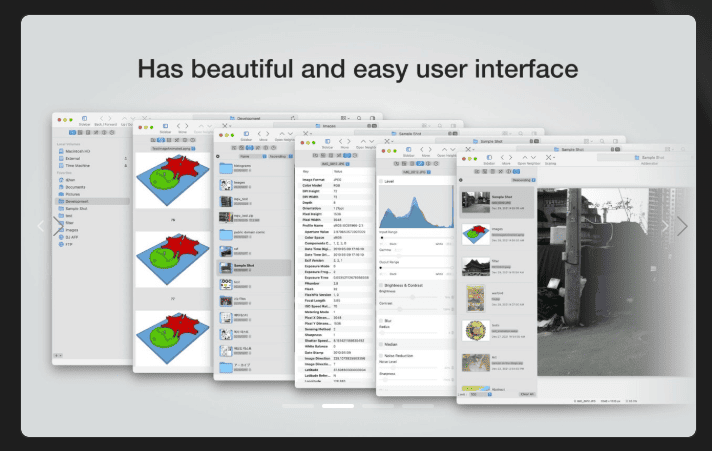Open Scaling menu icon in front window toolbar
Image resolution: width=712 pixels, height=451 pixels.
coord(549,158)
